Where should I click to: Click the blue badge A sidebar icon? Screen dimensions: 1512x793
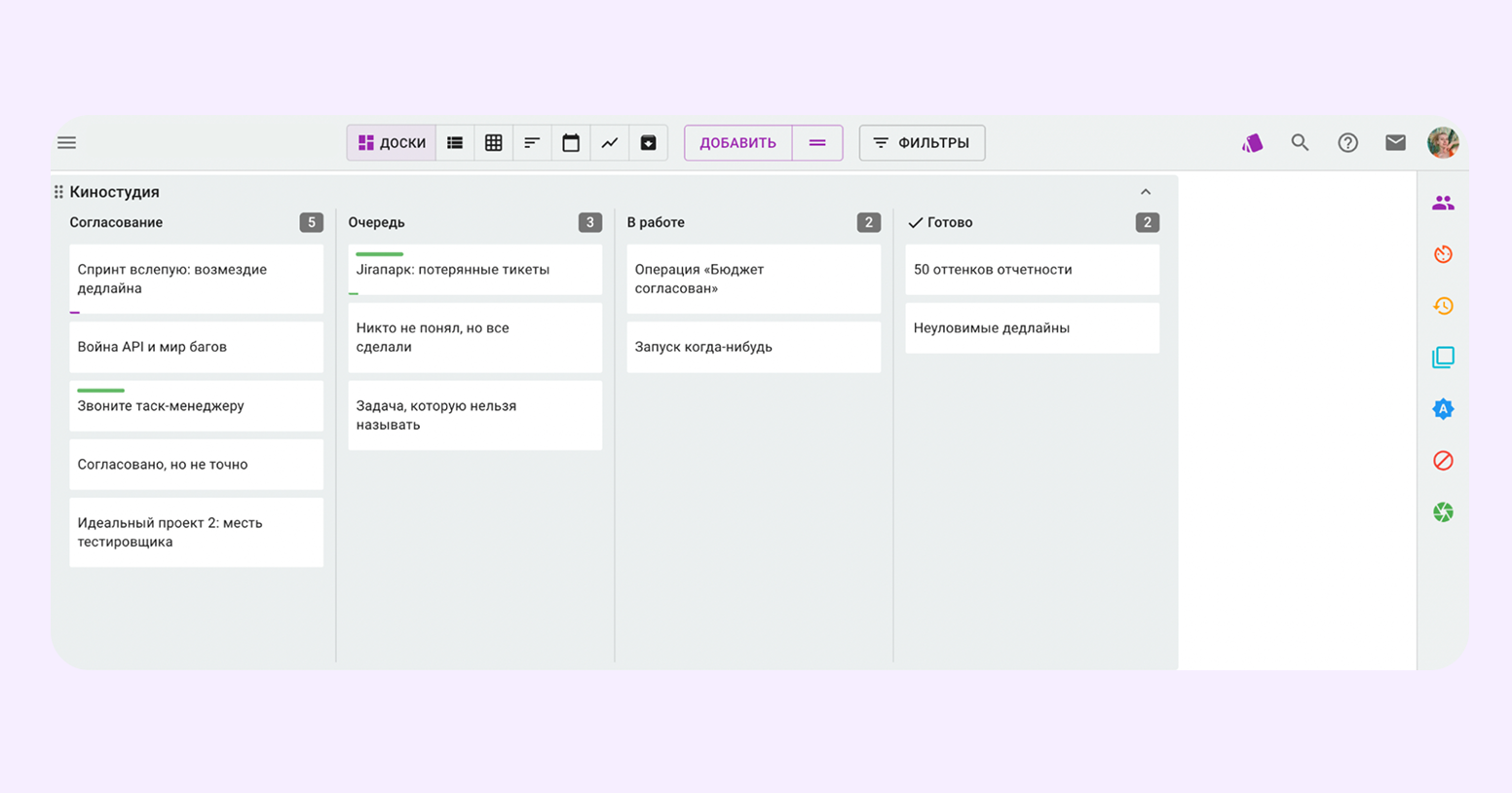(1443, 409)
